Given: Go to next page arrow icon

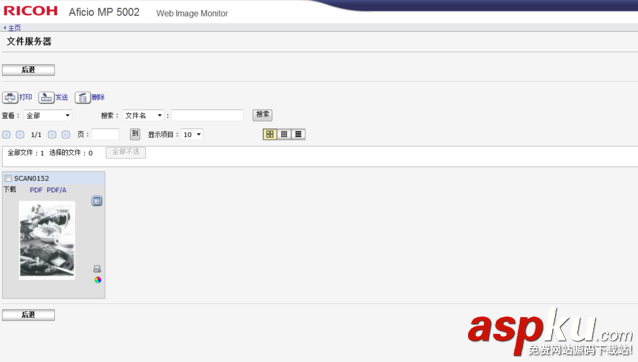Looking at the screenshot, I should (x=52, y=135).
